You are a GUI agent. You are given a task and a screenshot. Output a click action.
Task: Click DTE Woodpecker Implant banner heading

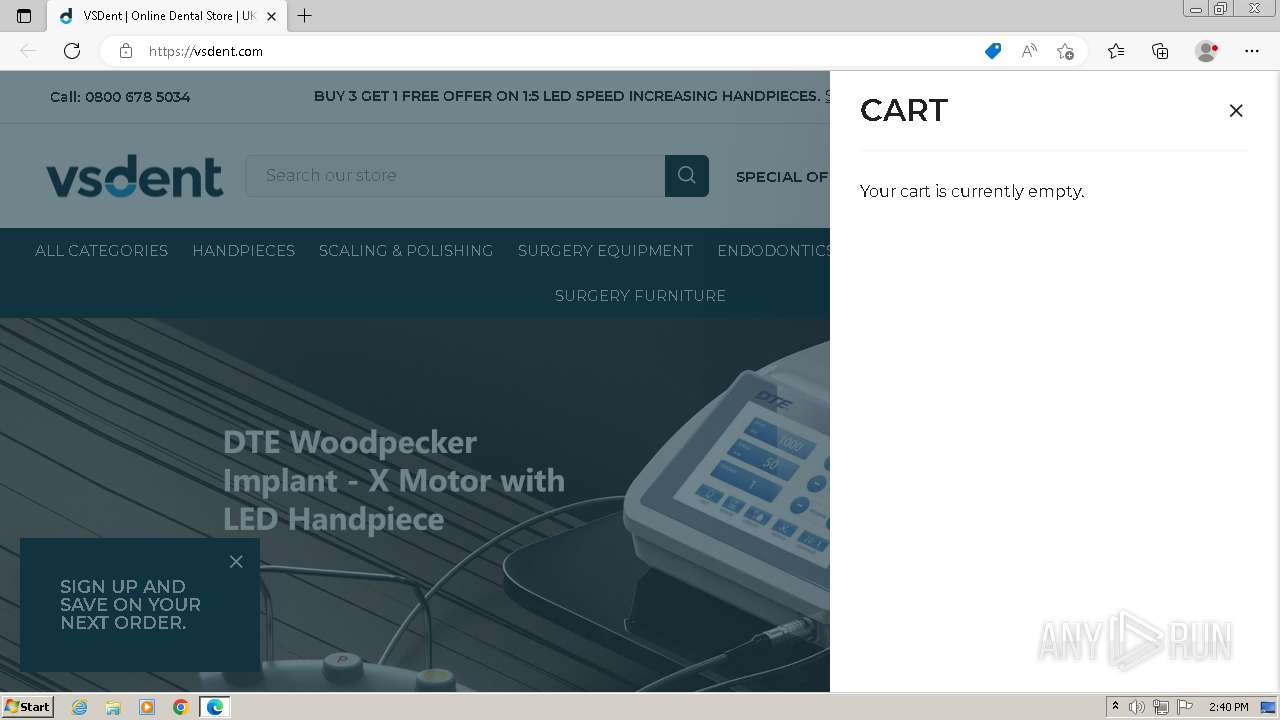[x=394, y=480]
